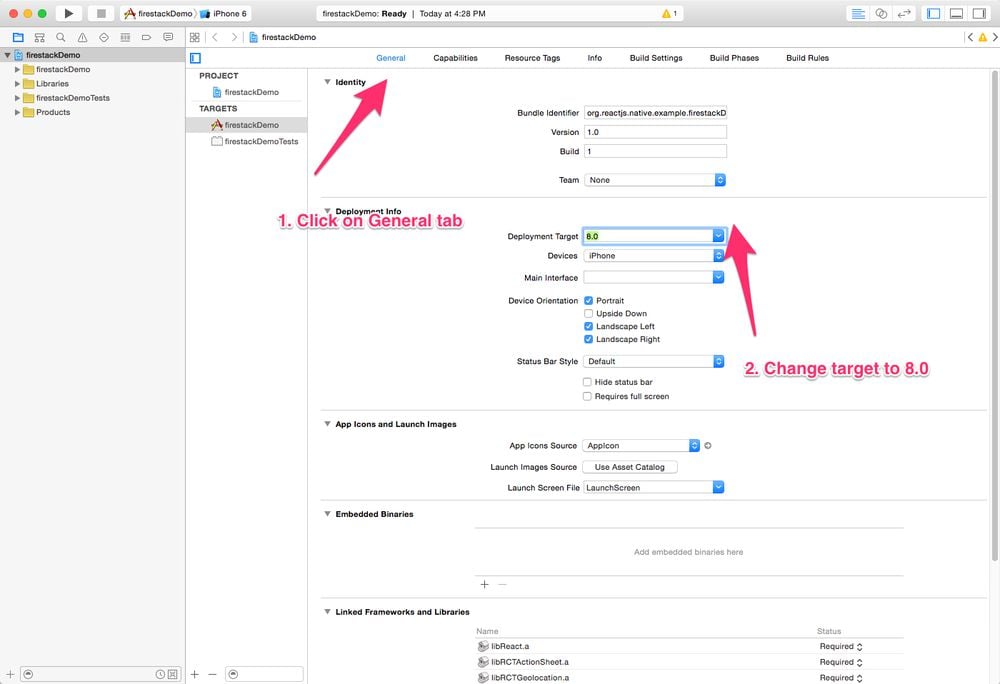Viewport: 1000px width, 684px height.
Task: Add a new file using navigator plus
Action: tap(10, 674)
